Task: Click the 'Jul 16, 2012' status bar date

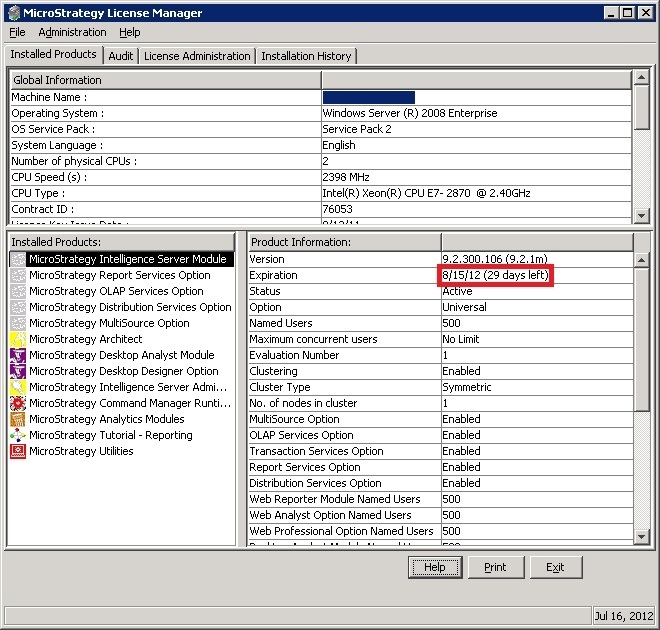Action: [624, 616]
